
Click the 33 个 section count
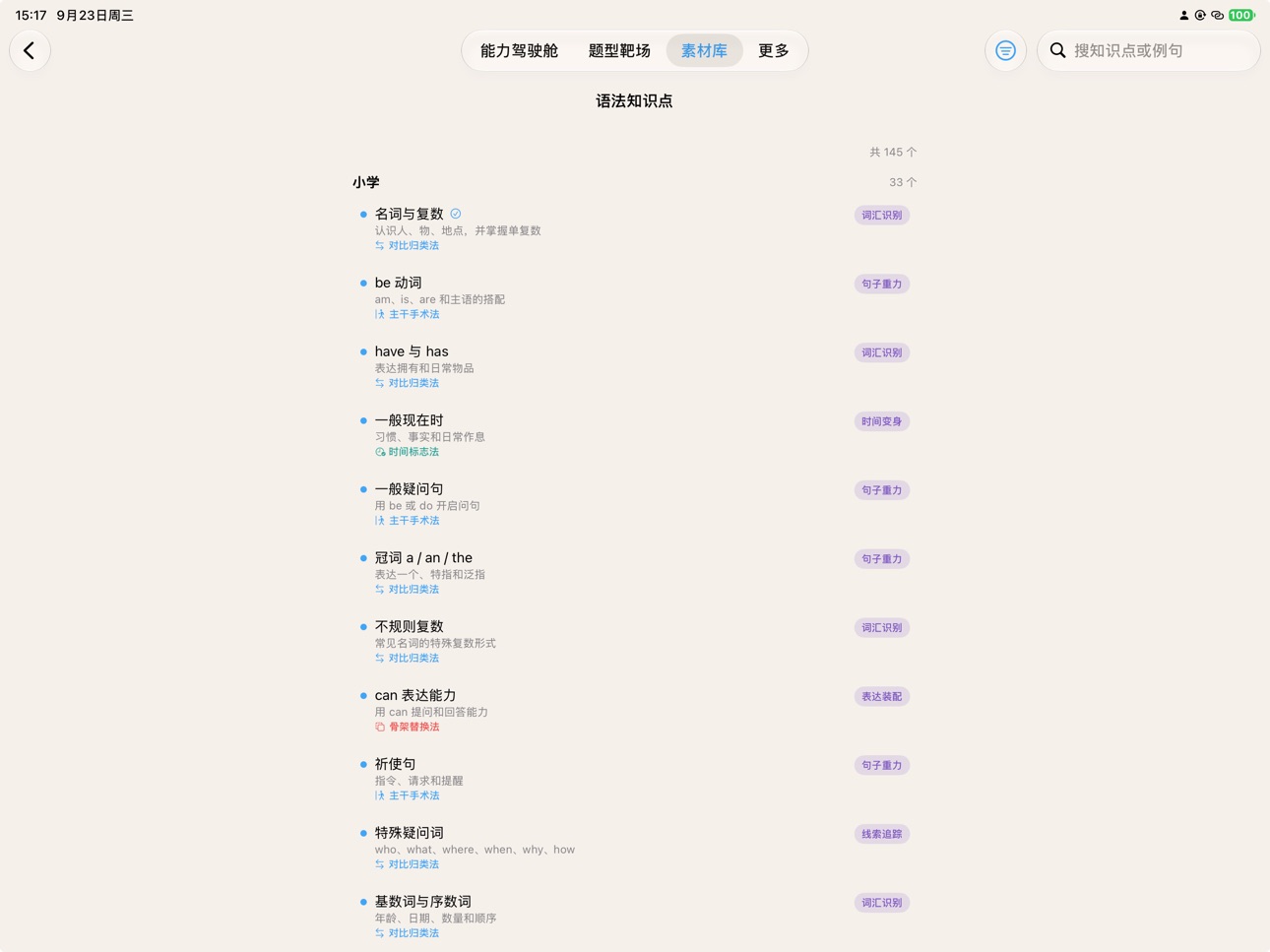pos(903,182)
